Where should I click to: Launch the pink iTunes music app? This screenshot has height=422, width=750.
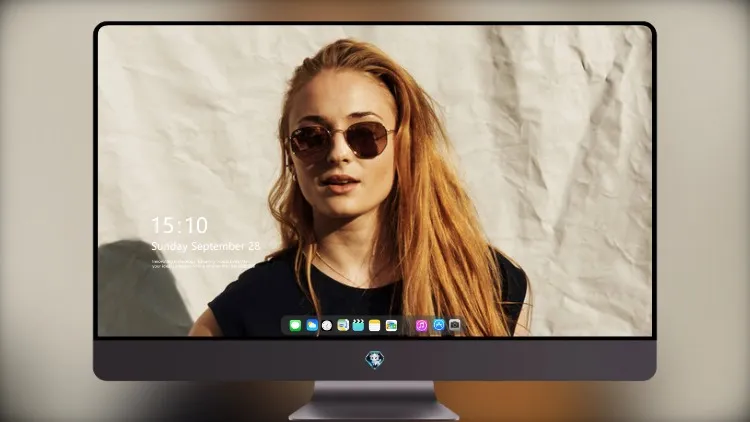coord(421,326)
